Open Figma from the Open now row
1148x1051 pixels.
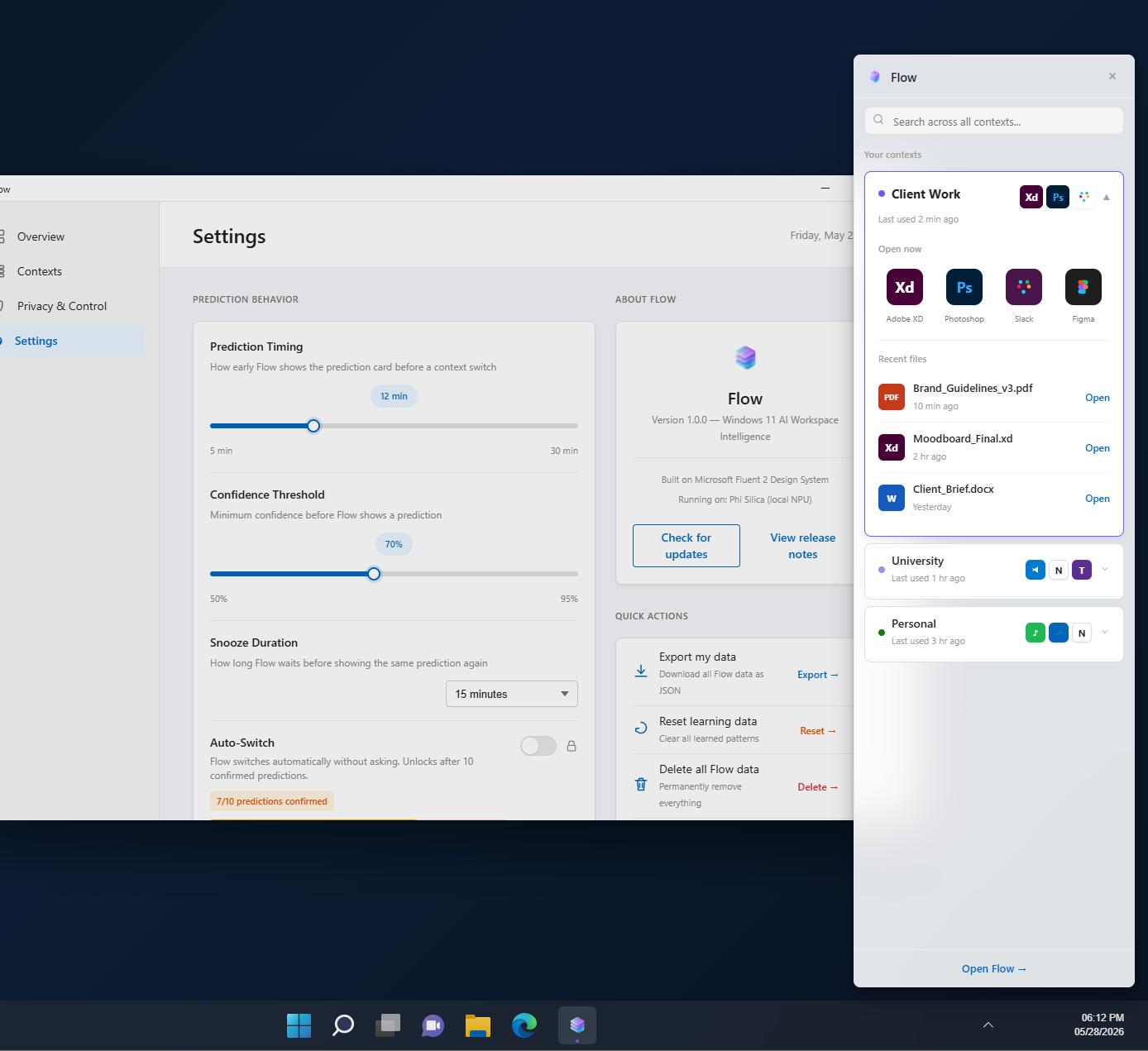1083,287
